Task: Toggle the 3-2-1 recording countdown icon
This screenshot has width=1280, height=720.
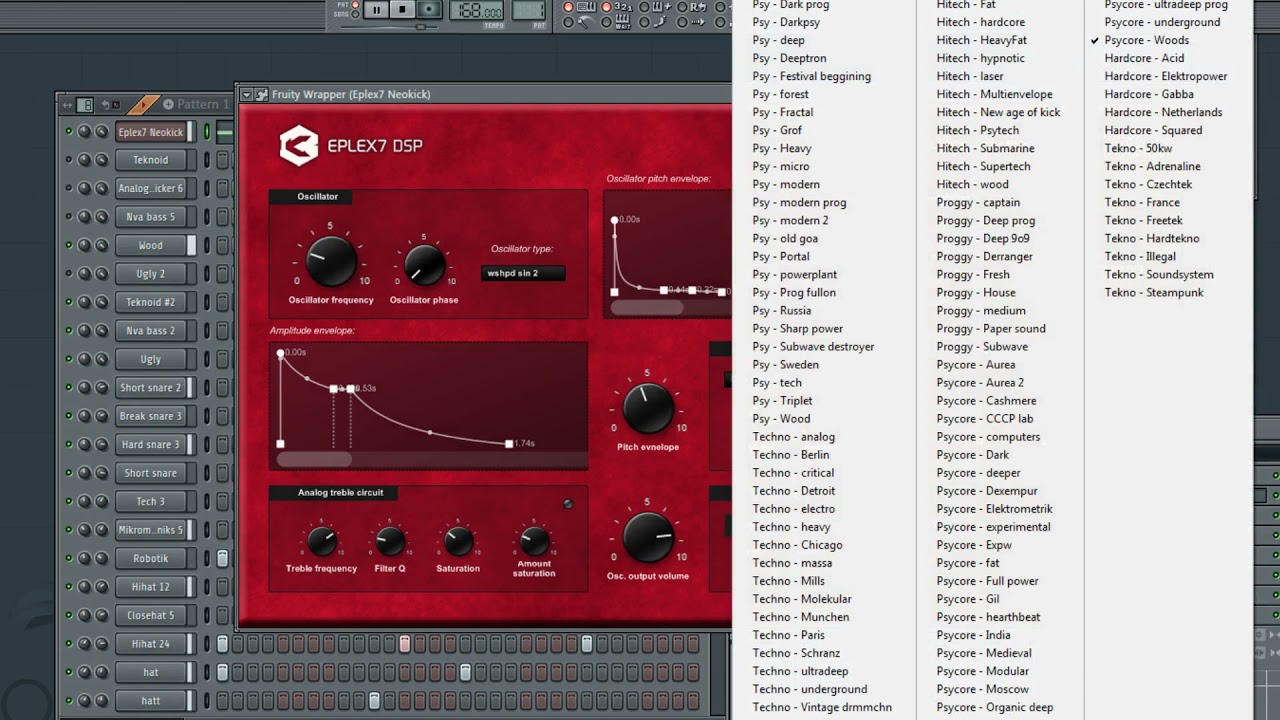Action: point(623,6)
